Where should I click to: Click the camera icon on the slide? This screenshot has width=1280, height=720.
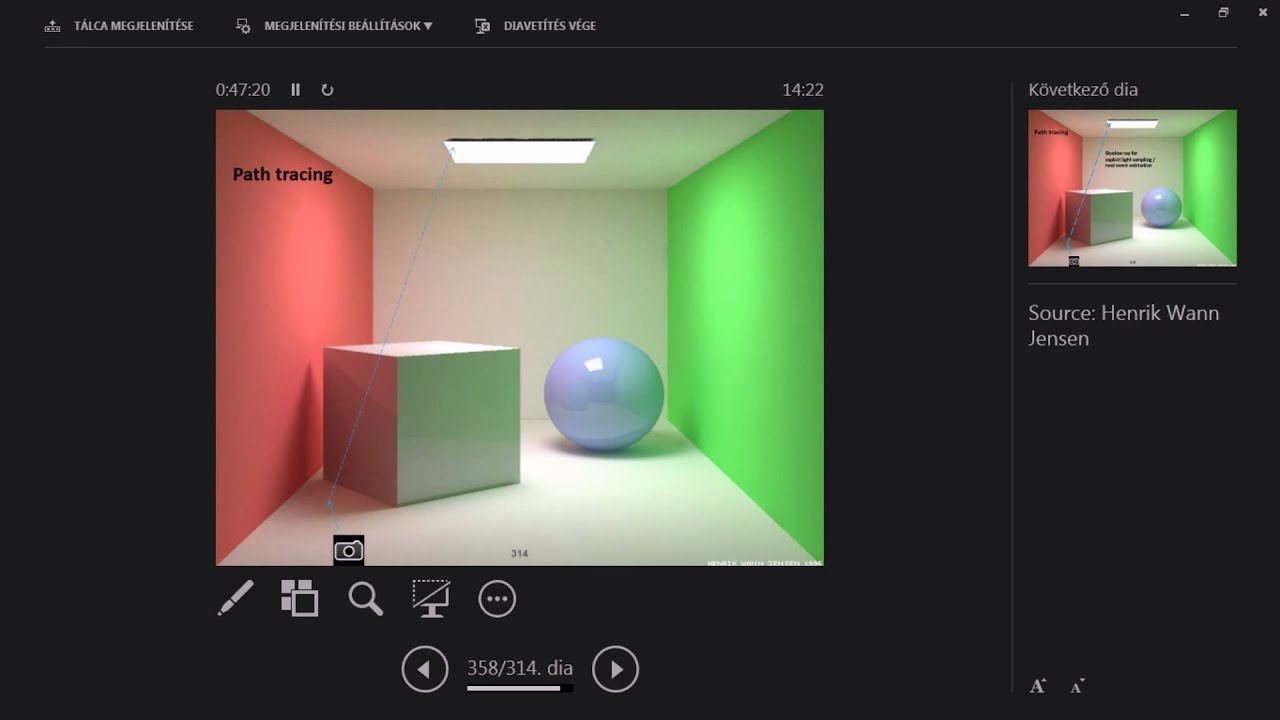[x=348, y=550]
